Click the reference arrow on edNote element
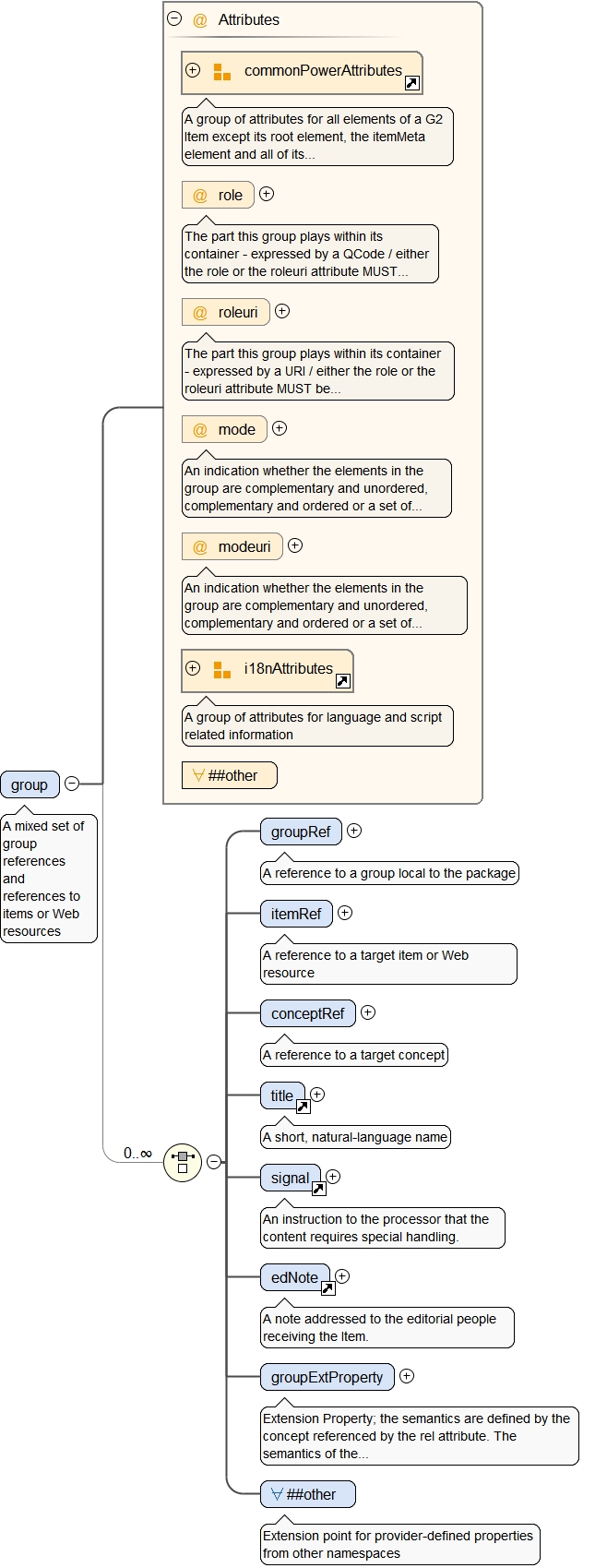Viewport: 607px width, 1568px height. coord(327,1288)
